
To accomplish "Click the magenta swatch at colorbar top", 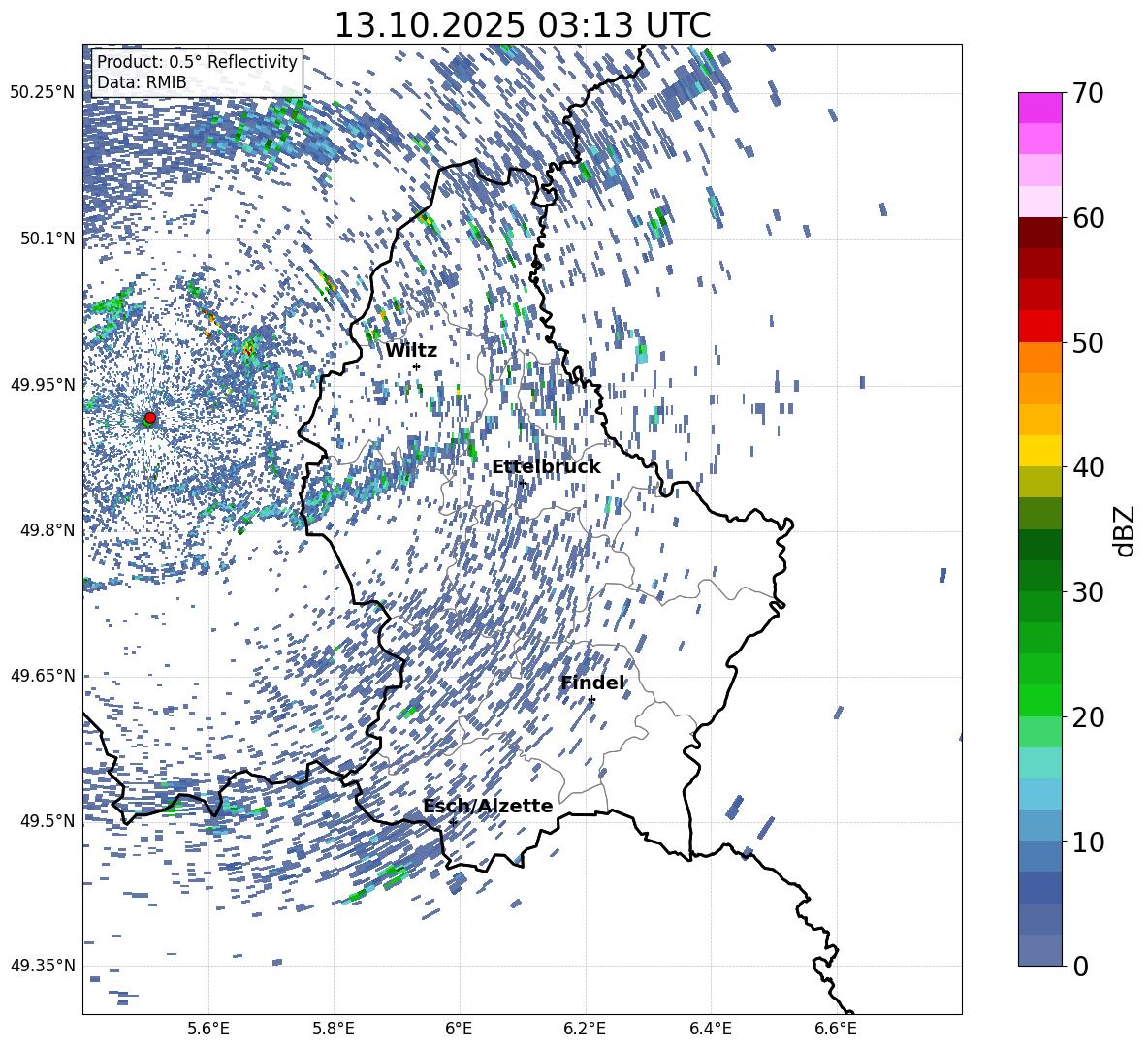I will (1040, 109).
